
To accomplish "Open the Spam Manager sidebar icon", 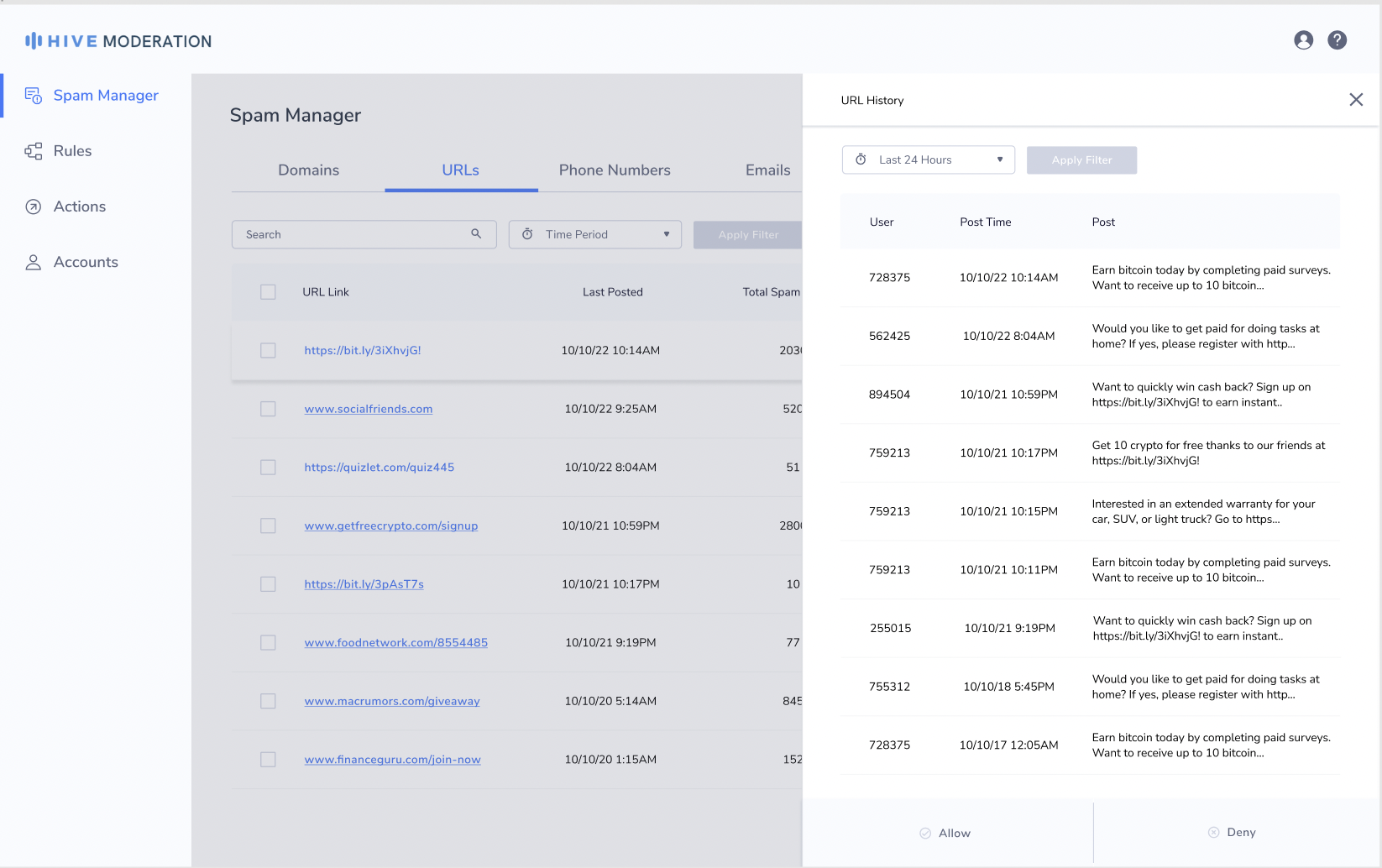I will 34,96.
